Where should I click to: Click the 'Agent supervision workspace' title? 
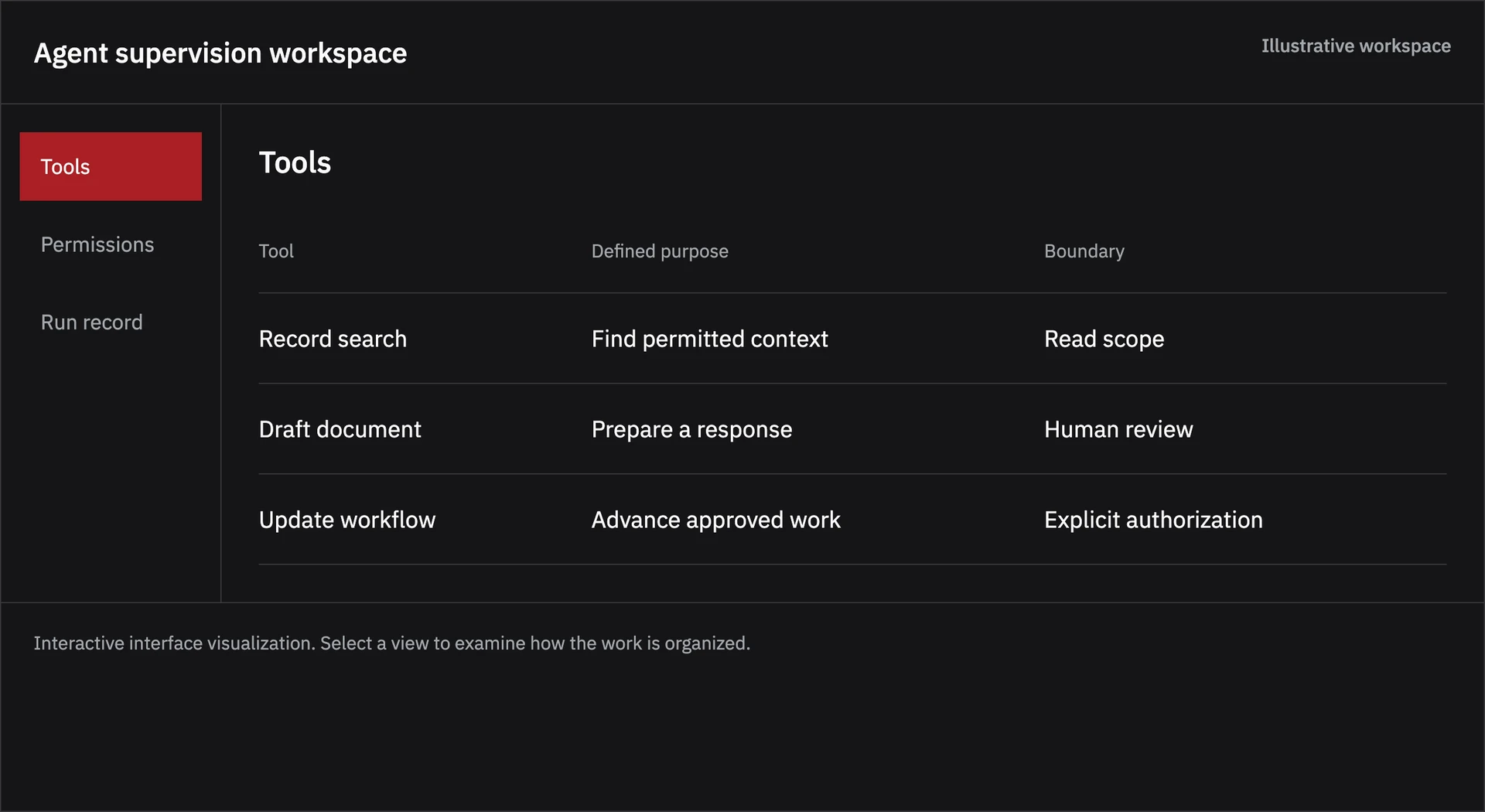point(220,53)
